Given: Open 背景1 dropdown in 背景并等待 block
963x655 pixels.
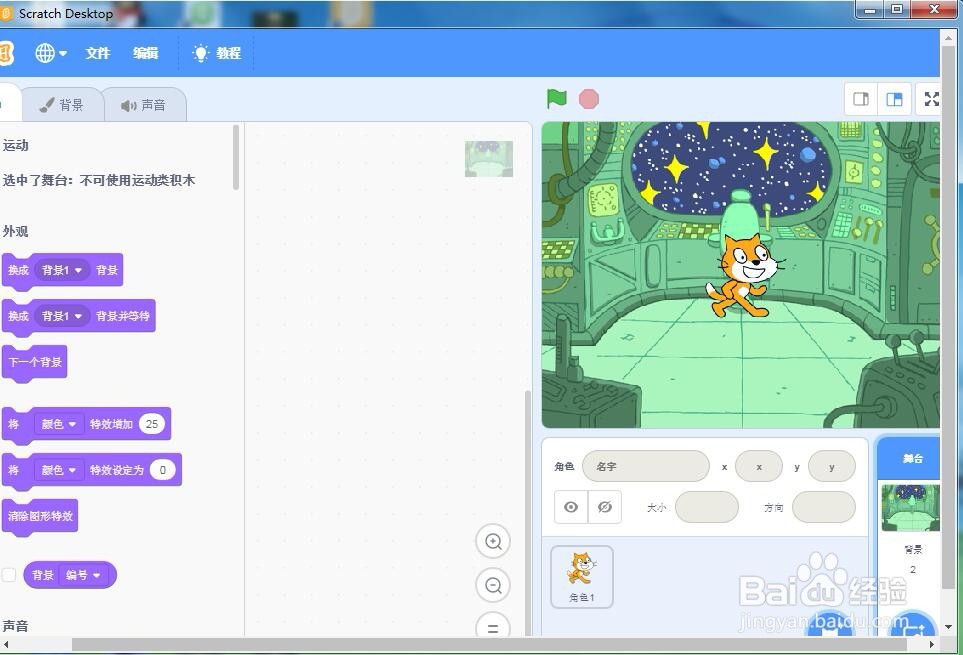Looking at the screenshot, I should 61,316.
